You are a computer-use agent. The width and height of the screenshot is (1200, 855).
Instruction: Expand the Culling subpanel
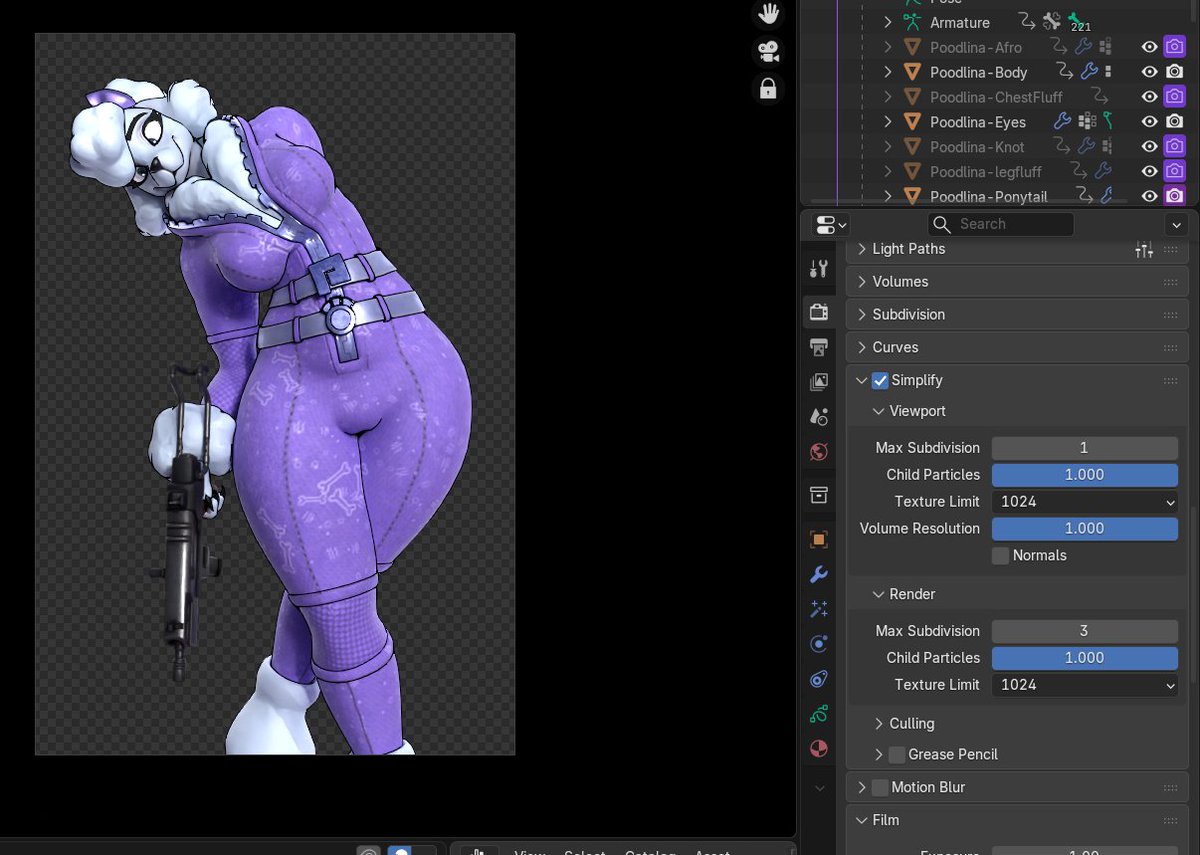point(879,723)
